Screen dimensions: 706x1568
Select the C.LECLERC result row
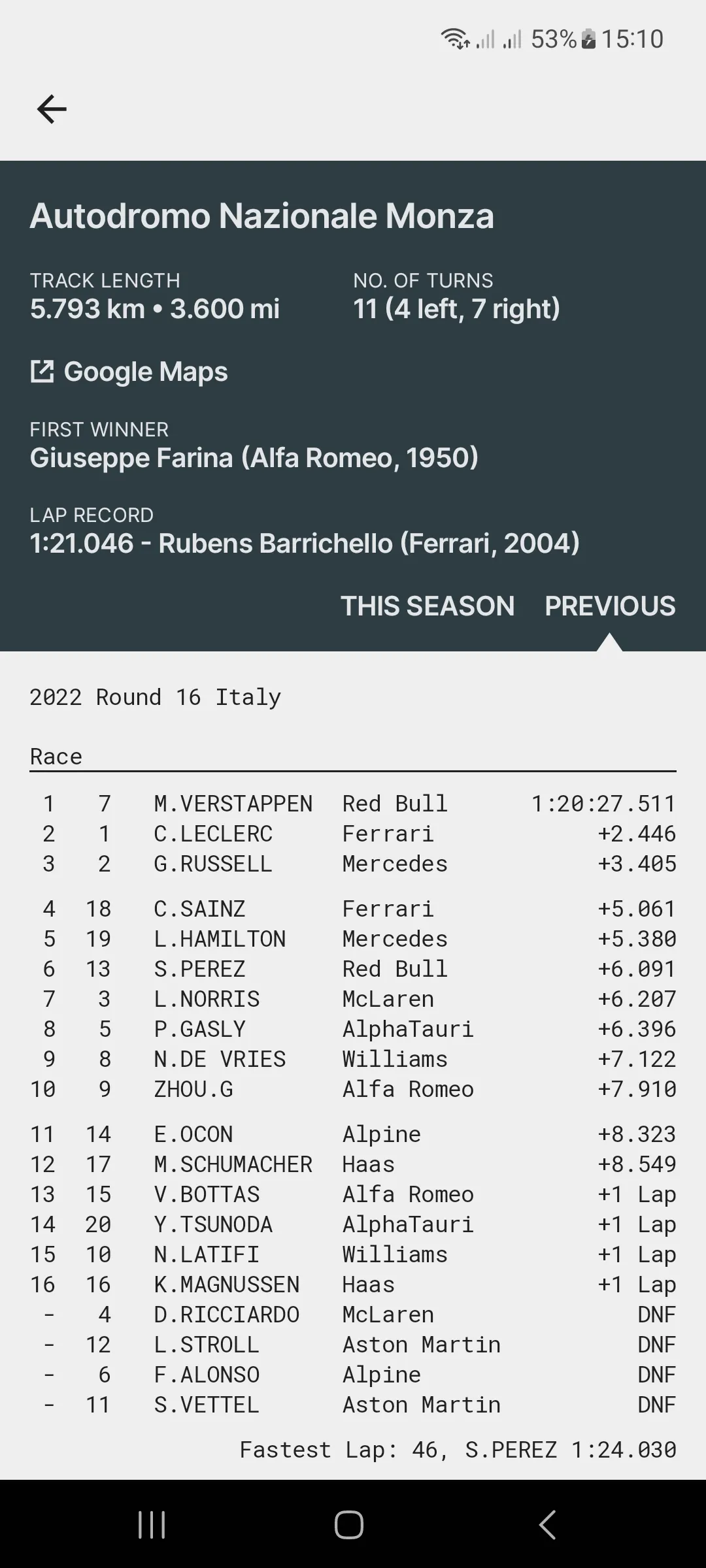click(353, 834)
